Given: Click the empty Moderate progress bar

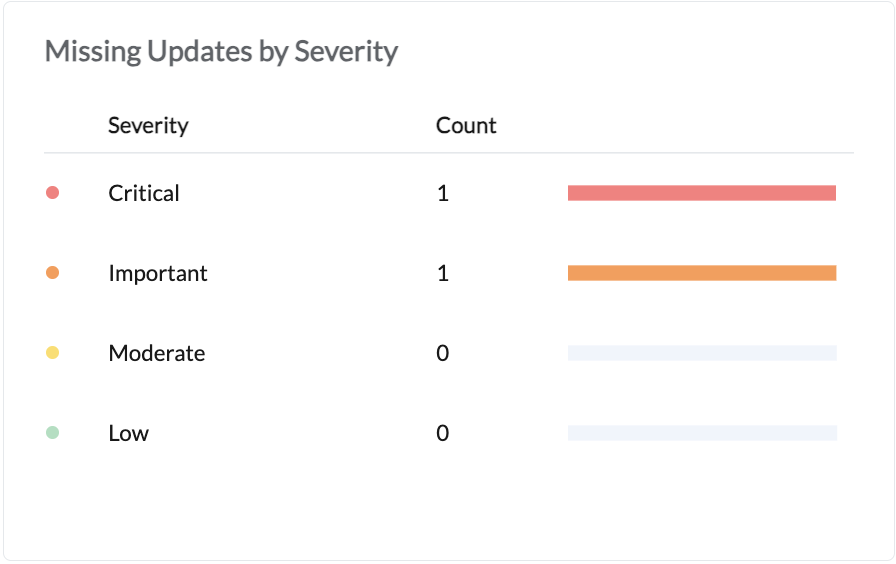Looking at the screenshot, I should [701, 353].
